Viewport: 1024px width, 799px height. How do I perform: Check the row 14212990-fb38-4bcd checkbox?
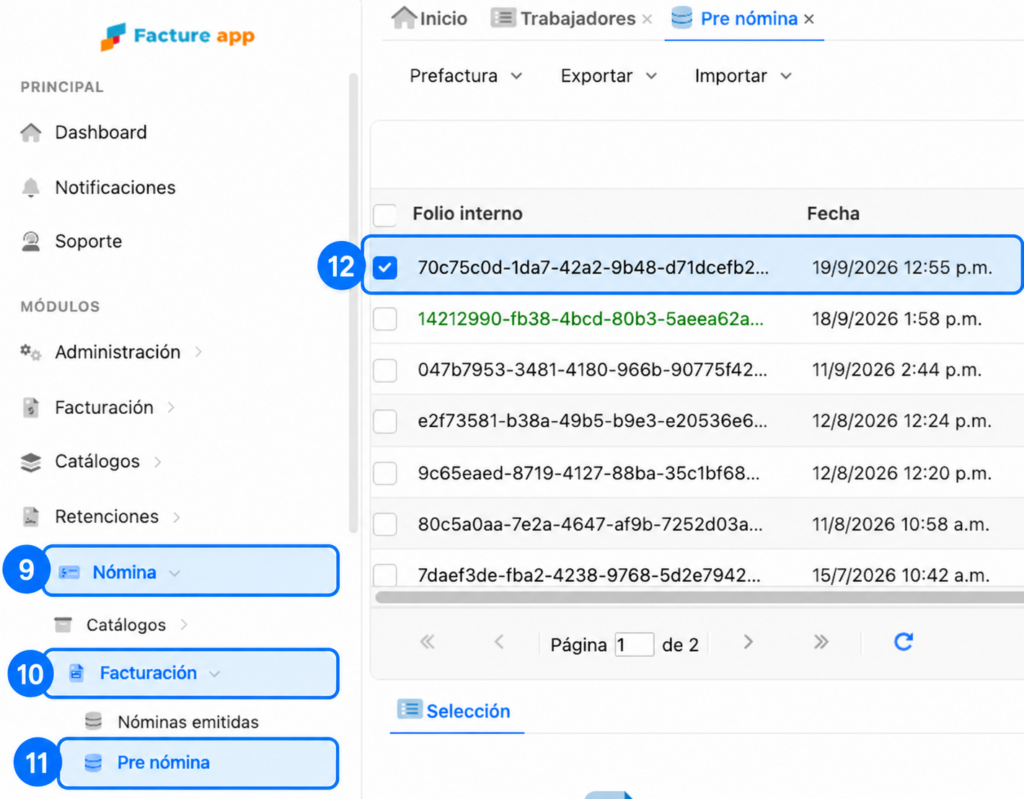pyautogui.click(x=385, y=319)
